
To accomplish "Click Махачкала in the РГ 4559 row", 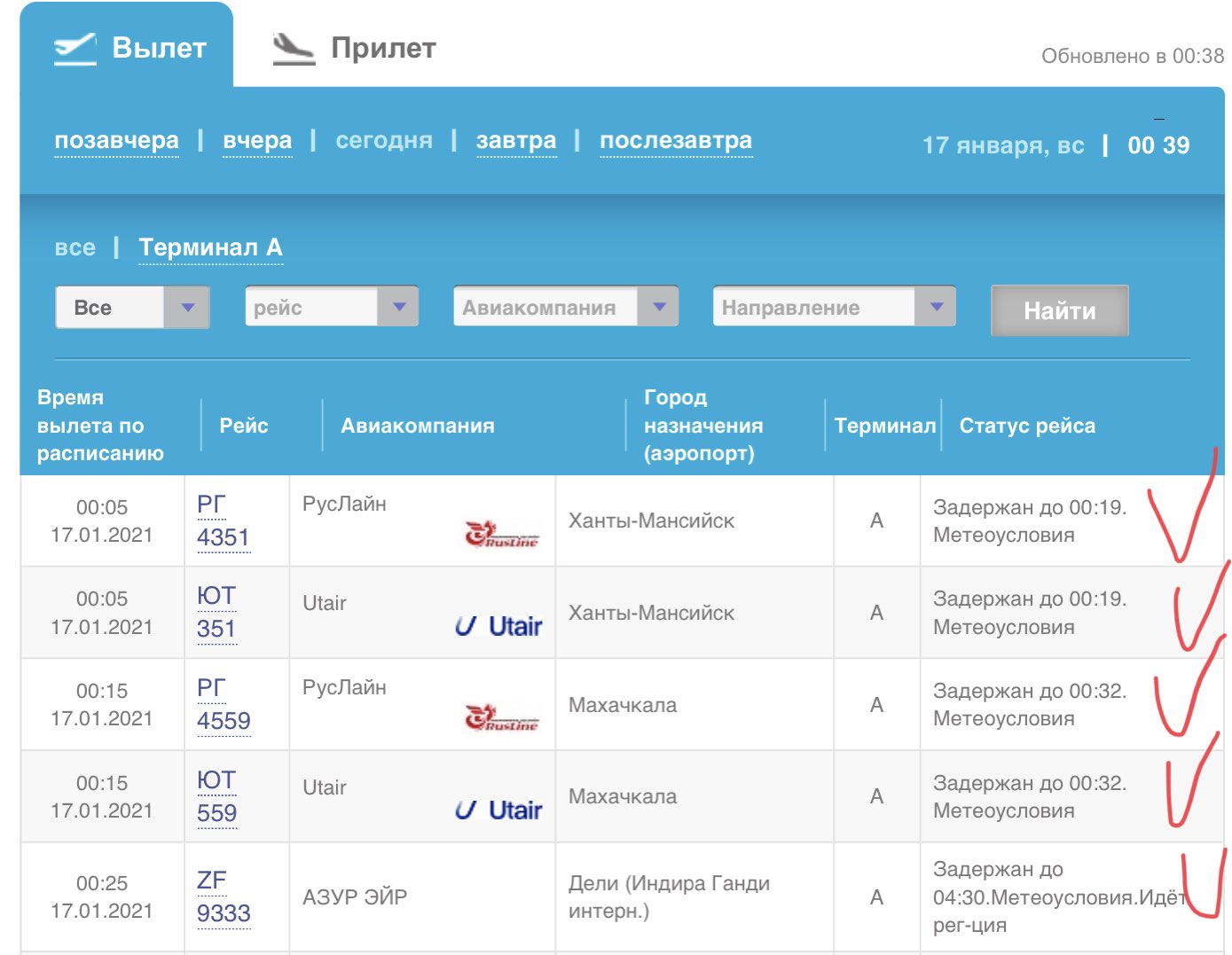I will click(623, 705).
